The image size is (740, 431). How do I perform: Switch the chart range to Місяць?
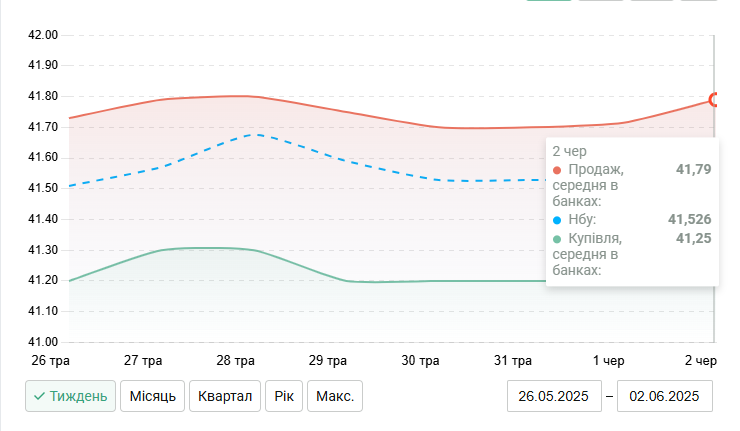(152, 396)
